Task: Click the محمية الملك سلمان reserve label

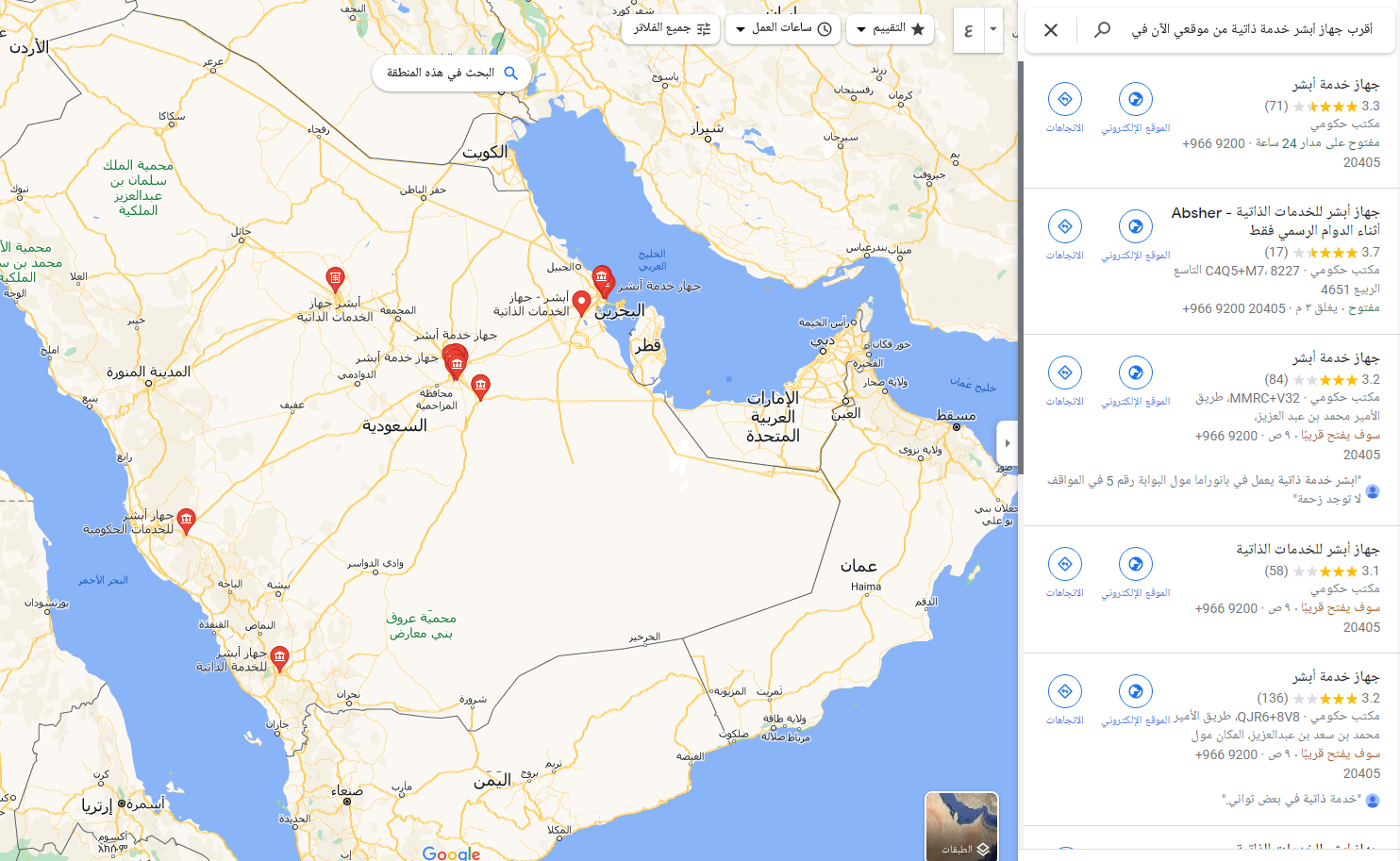Action: point(139,188)
